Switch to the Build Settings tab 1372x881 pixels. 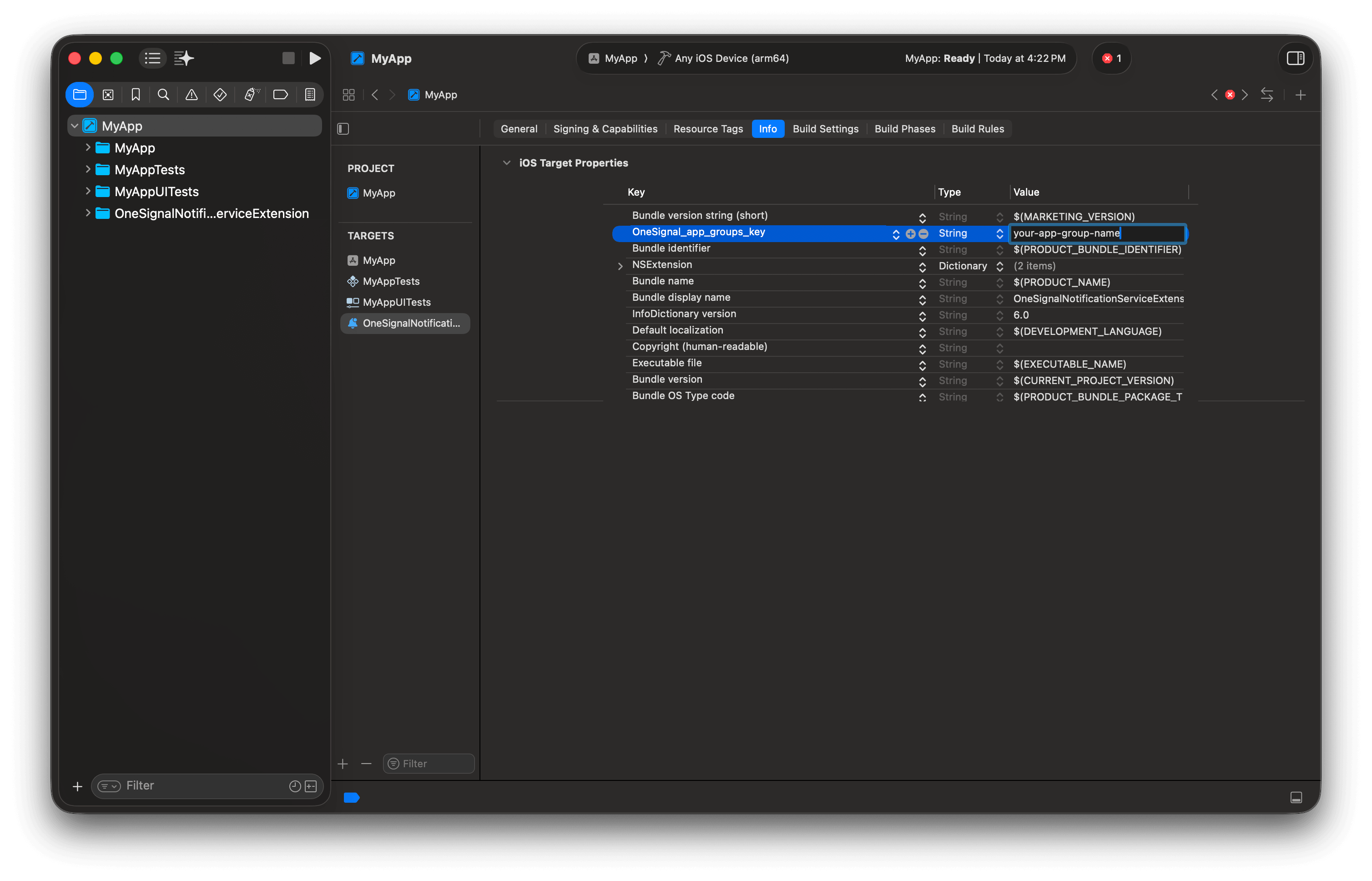(825, 129)
